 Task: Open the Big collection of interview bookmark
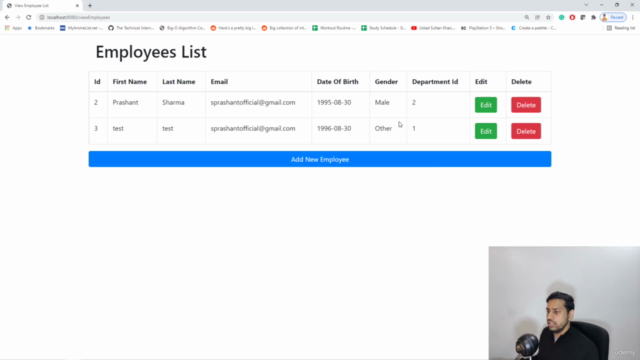click(x=284, y=28)
